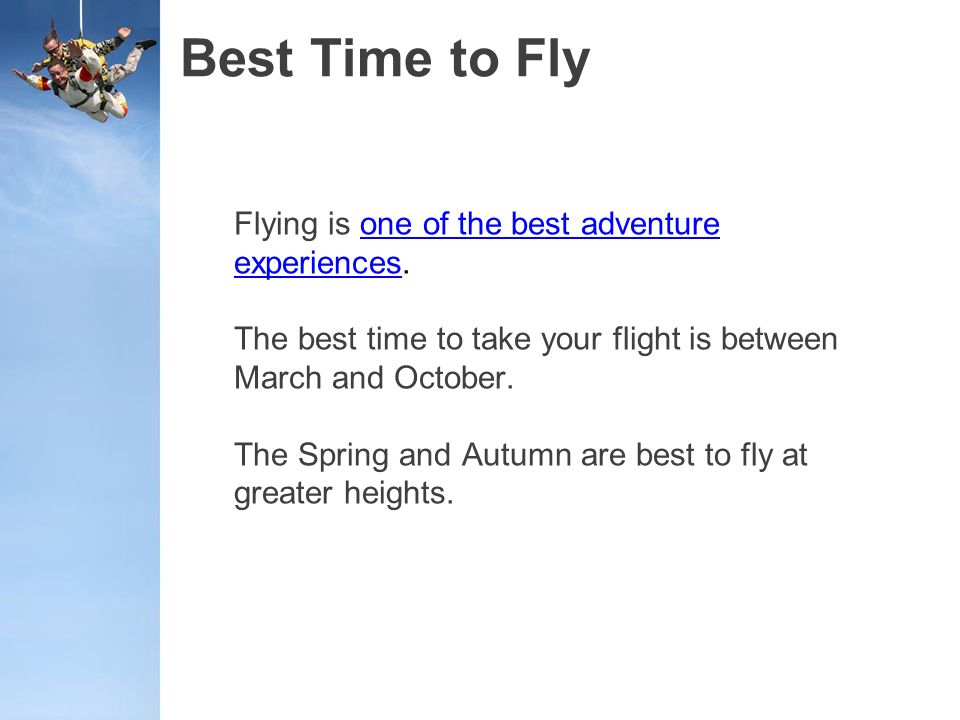The image size is (960, 720).
Task: Click the word 'flight' in the middle paragraph
Action: pyautogui.click(x=647, y=340)
